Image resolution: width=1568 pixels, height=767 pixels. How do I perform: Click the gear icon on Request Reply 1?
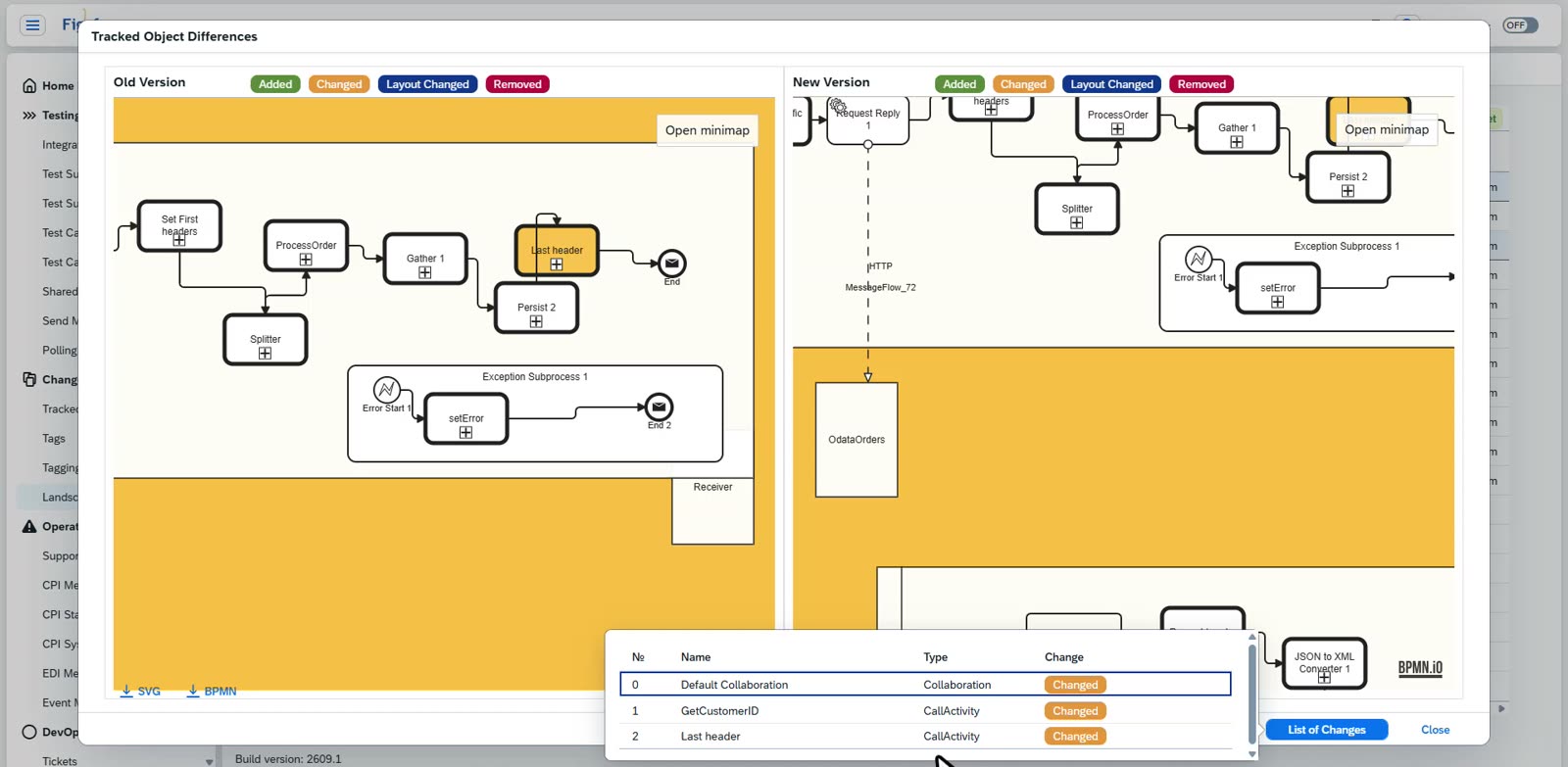coord(838,106)
